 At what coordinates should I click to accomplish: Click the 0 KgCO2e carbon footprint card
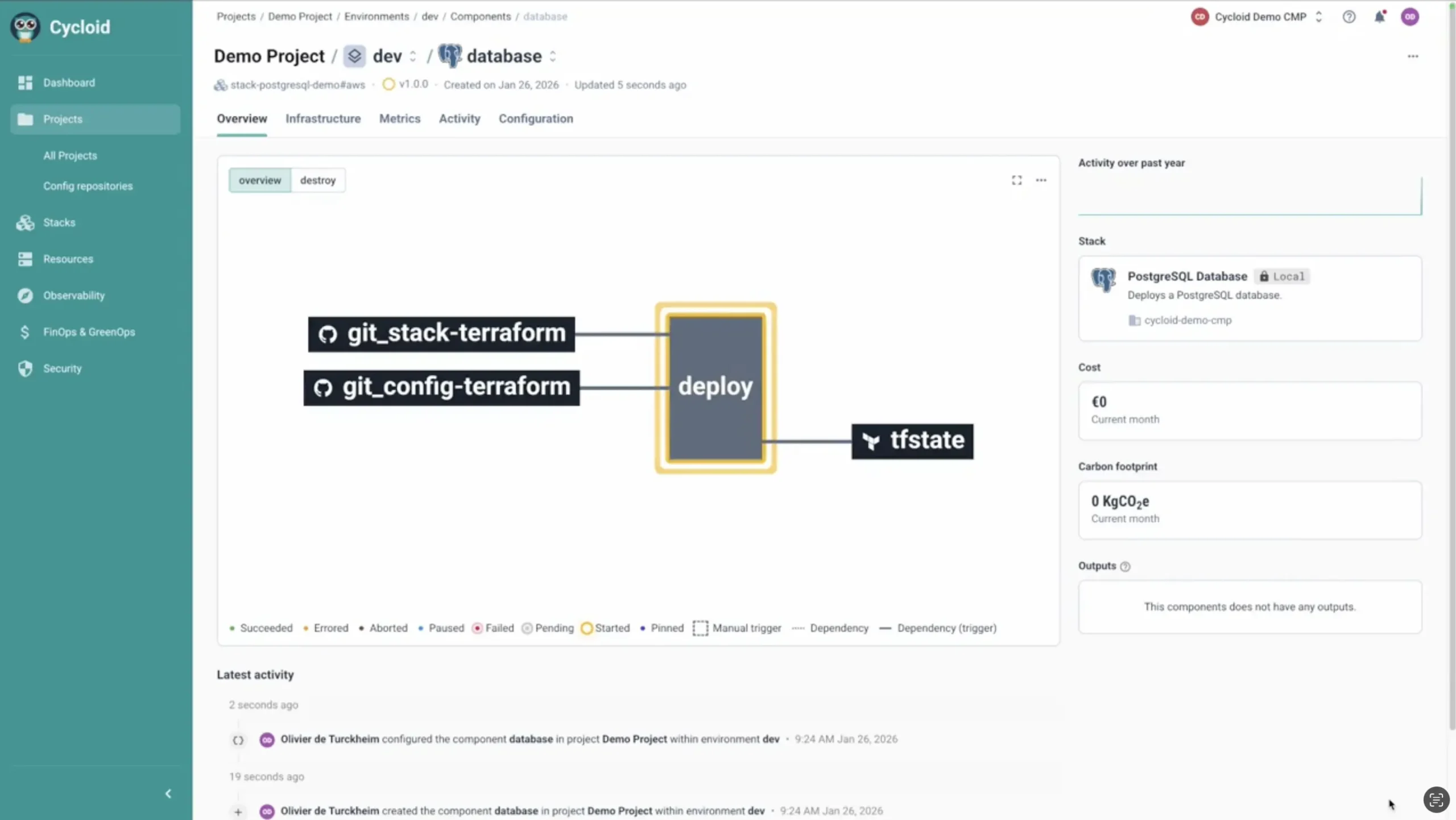point(1250,510)
